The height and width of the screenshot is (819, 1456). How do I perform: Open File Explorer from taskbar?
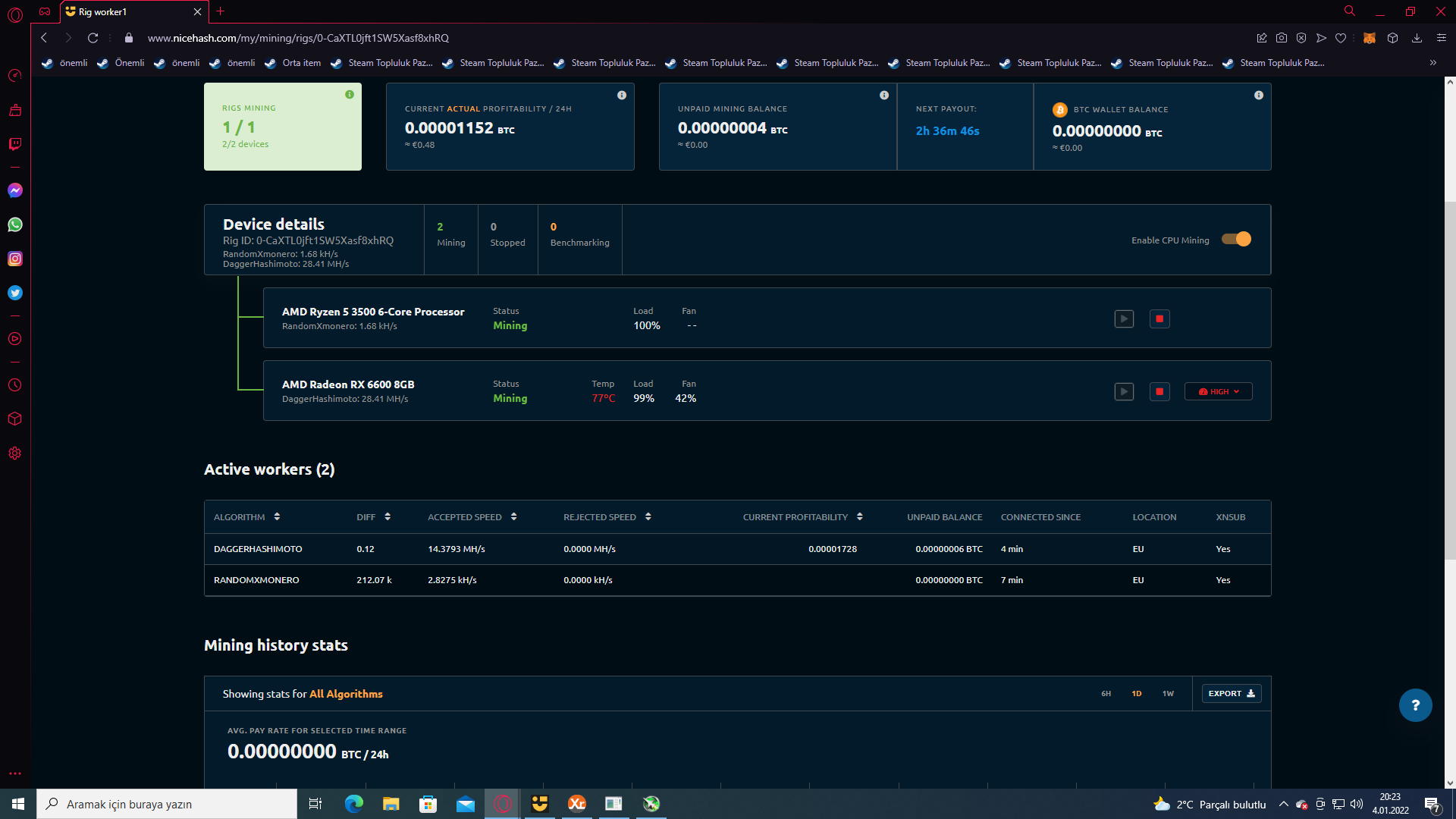pos(391,804)
